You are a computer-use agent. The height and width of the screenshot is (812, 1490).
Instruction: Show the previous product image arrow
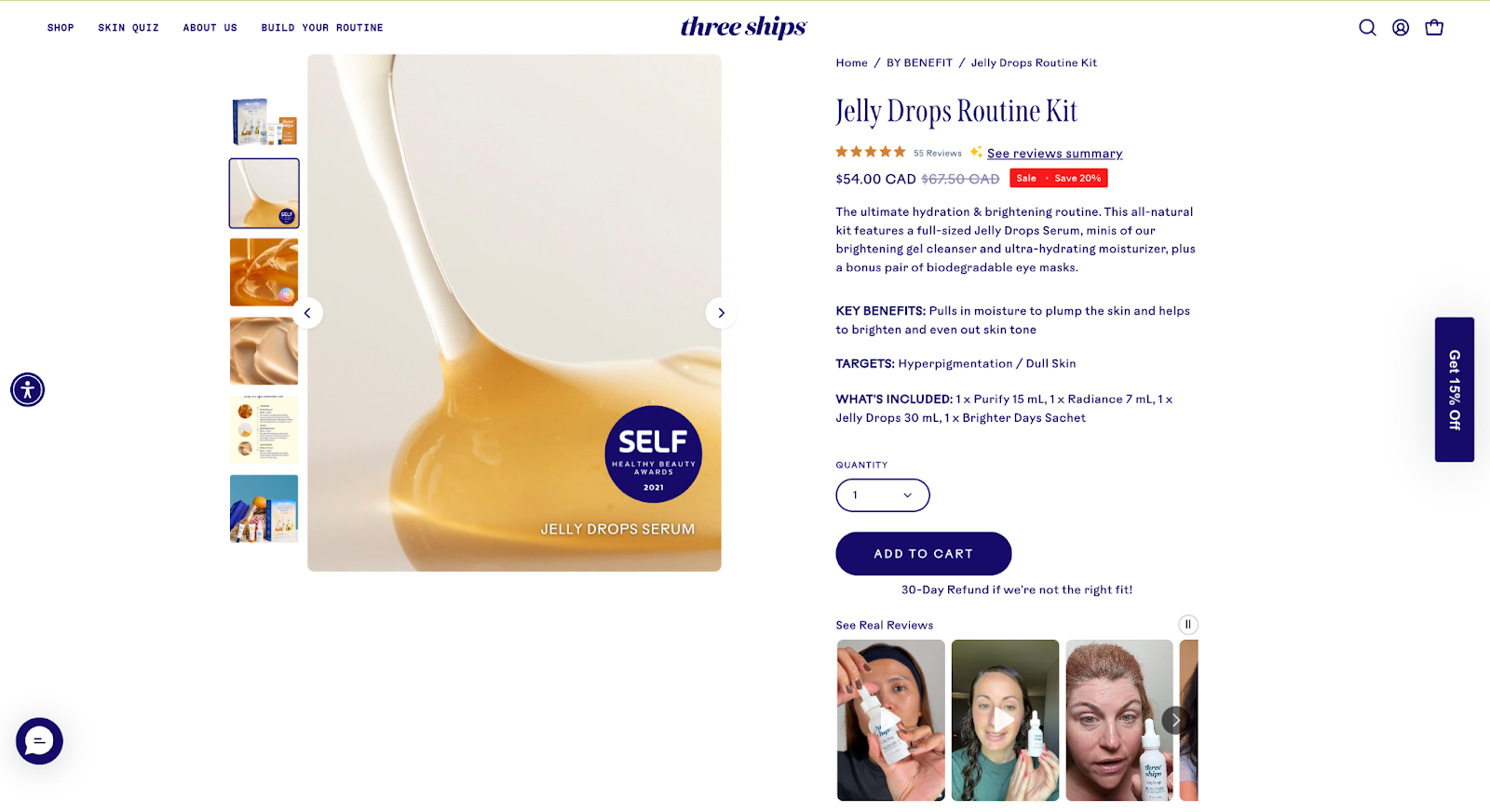pos(307,313)
